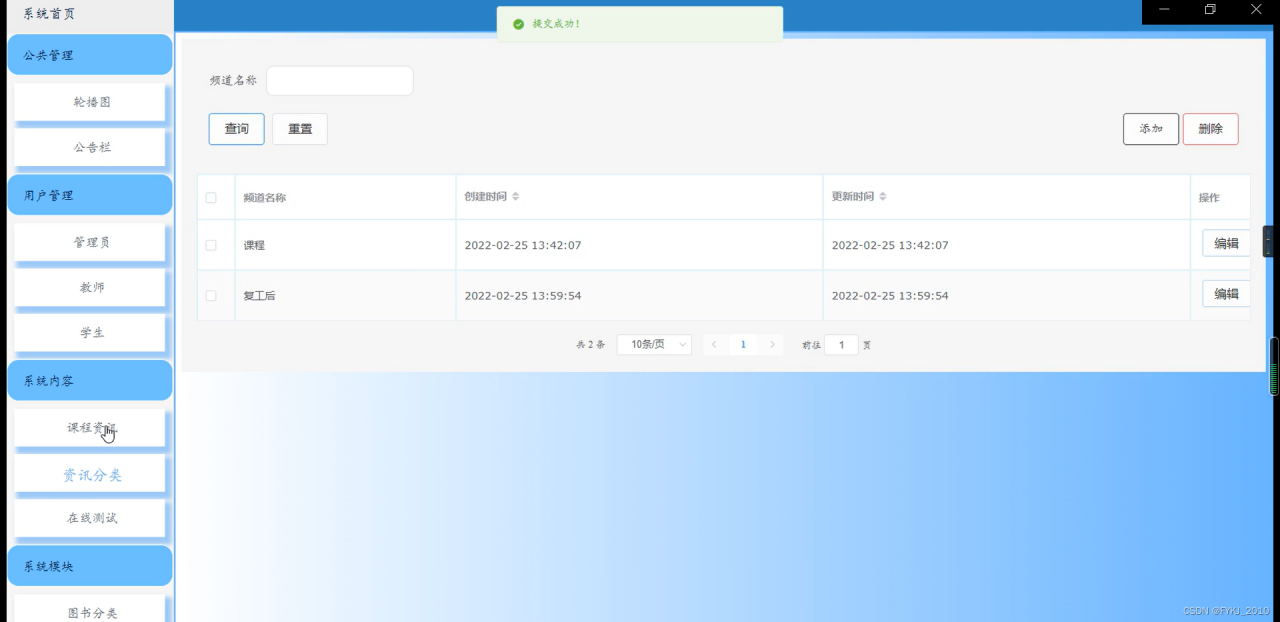
Task: Click the 删除 button
Action: point(1211,129)
